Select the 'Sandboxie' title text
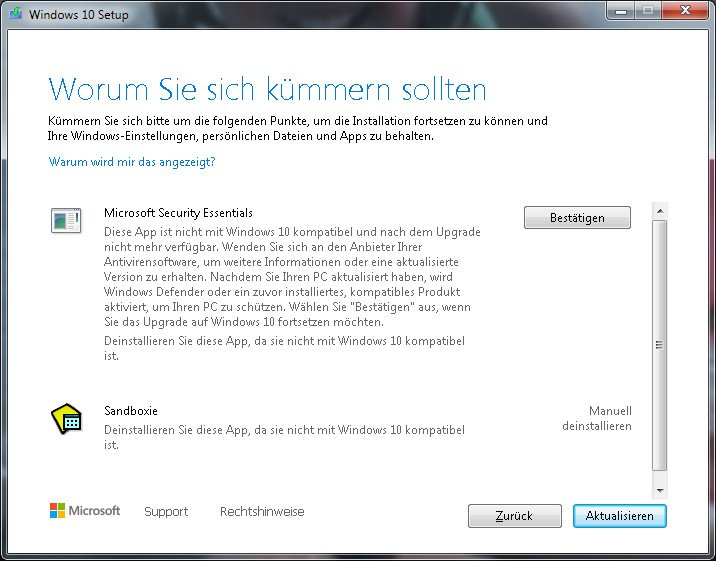Image resolution: width=716 pixels, height=561 pixels. pos(131,410)
